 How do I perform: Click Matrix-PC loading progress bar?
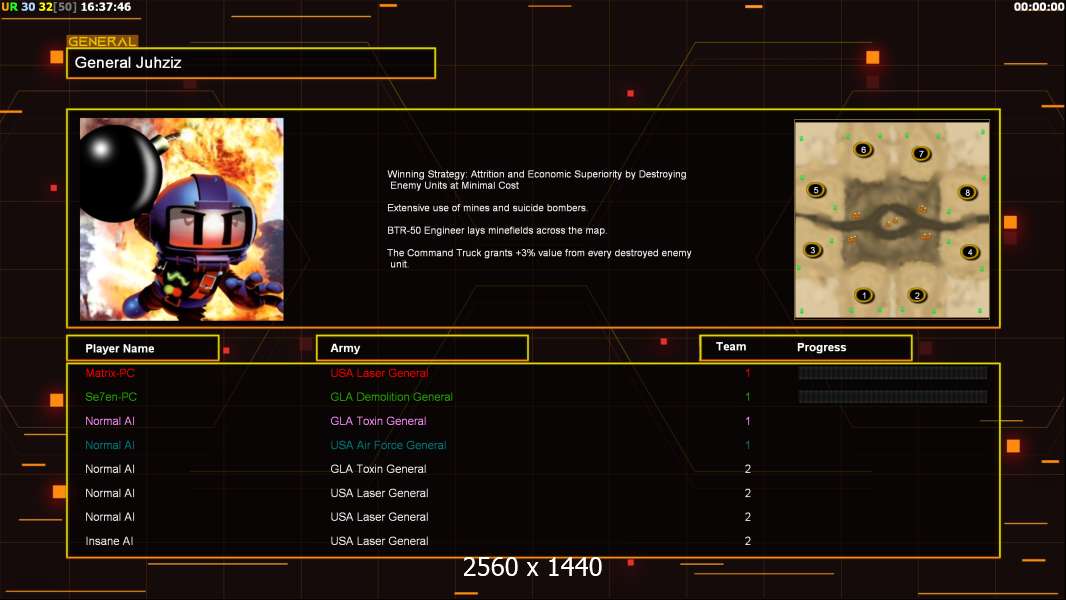893,372
